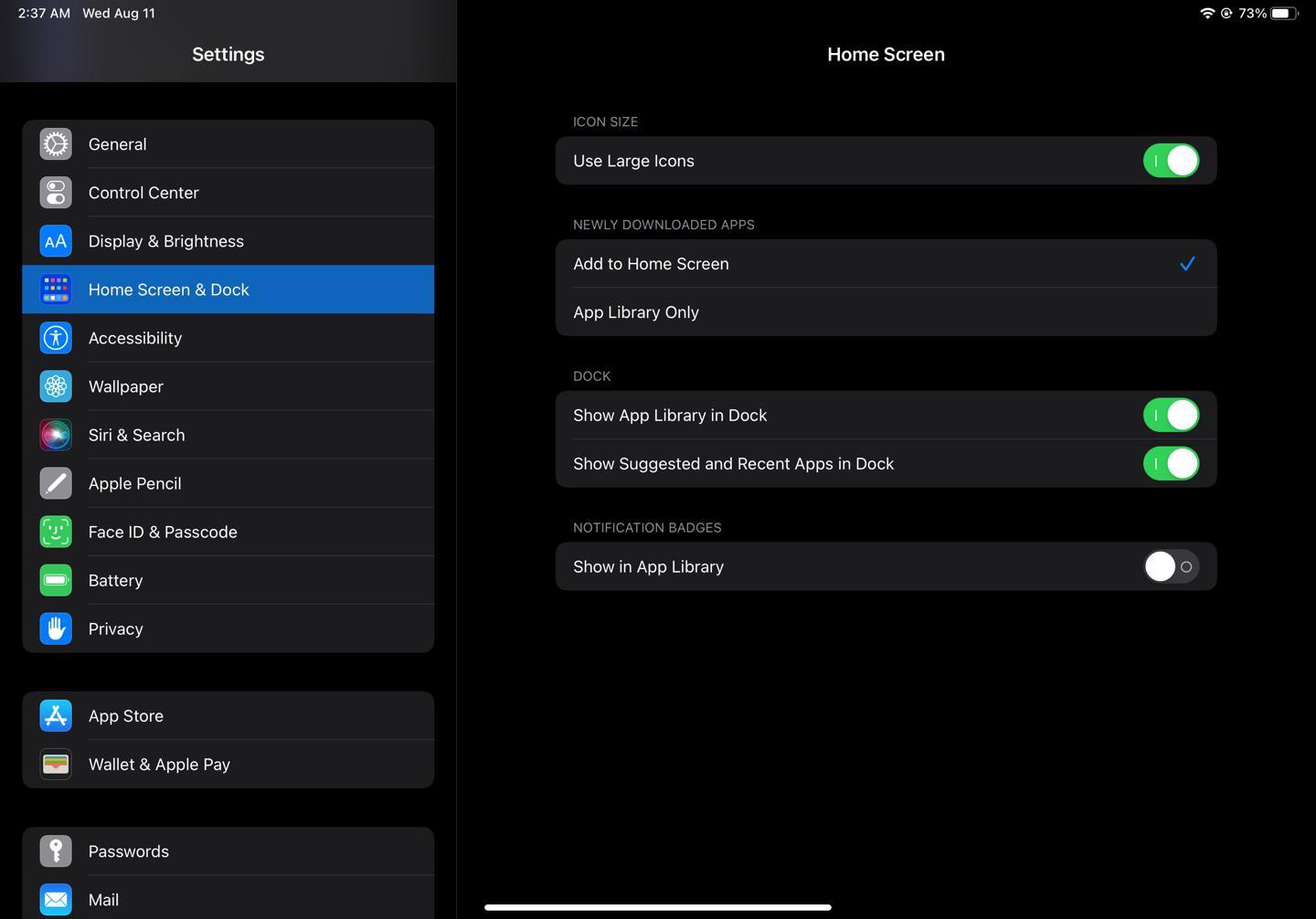The height and width of the screenshot is (919, 1316).
Task: Click the Display & Brightness icon
Action: click(56, 240)
